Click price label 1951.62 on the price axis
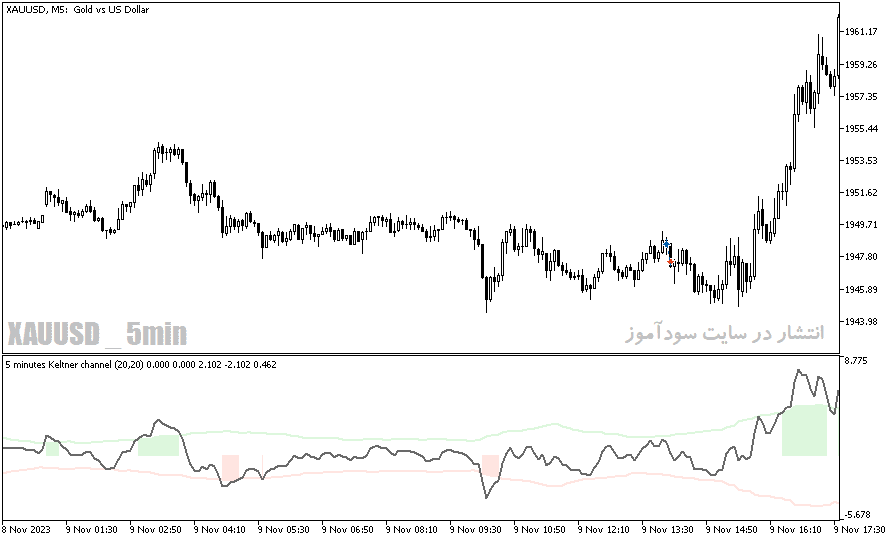Viewport: 892px width, 541px height. (861, 192)
